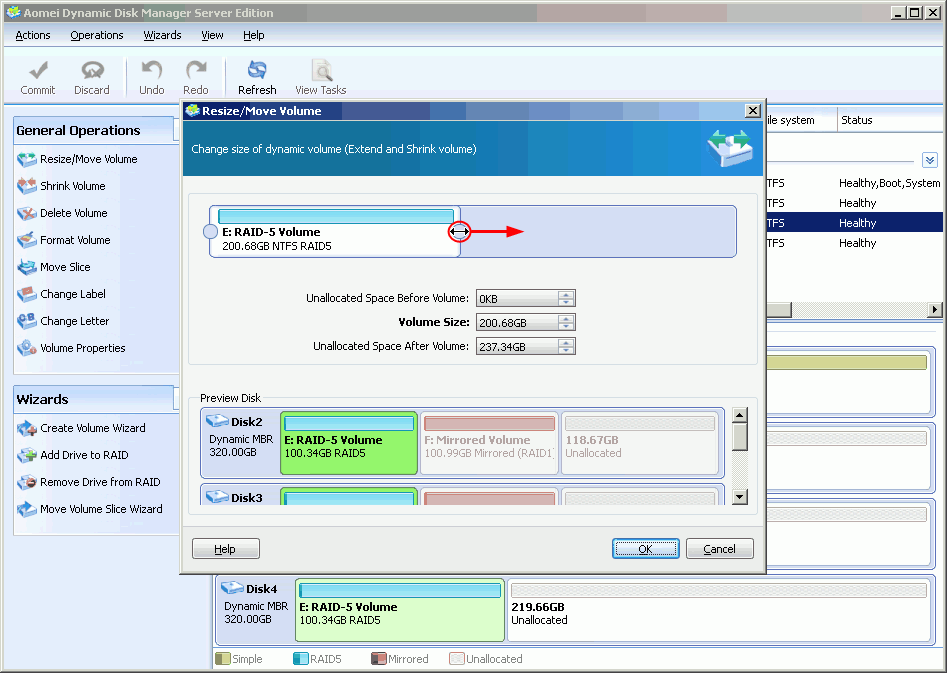Click the Preview Disk scroll down arrow
947x673 pixels.
(x=740, y=497)
